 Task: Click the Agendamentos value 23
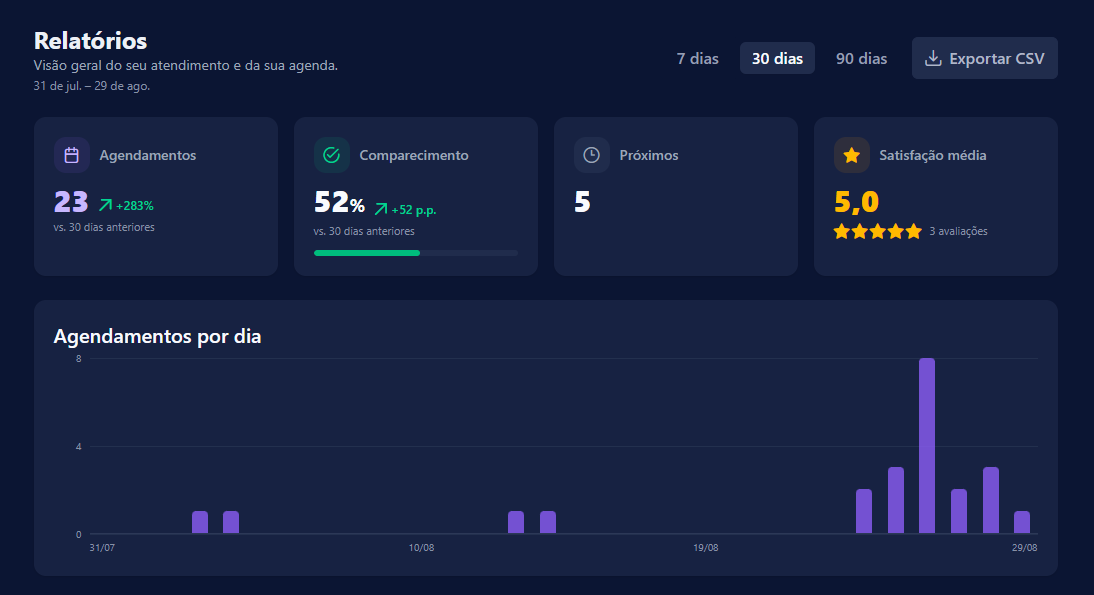coord(71,202)
